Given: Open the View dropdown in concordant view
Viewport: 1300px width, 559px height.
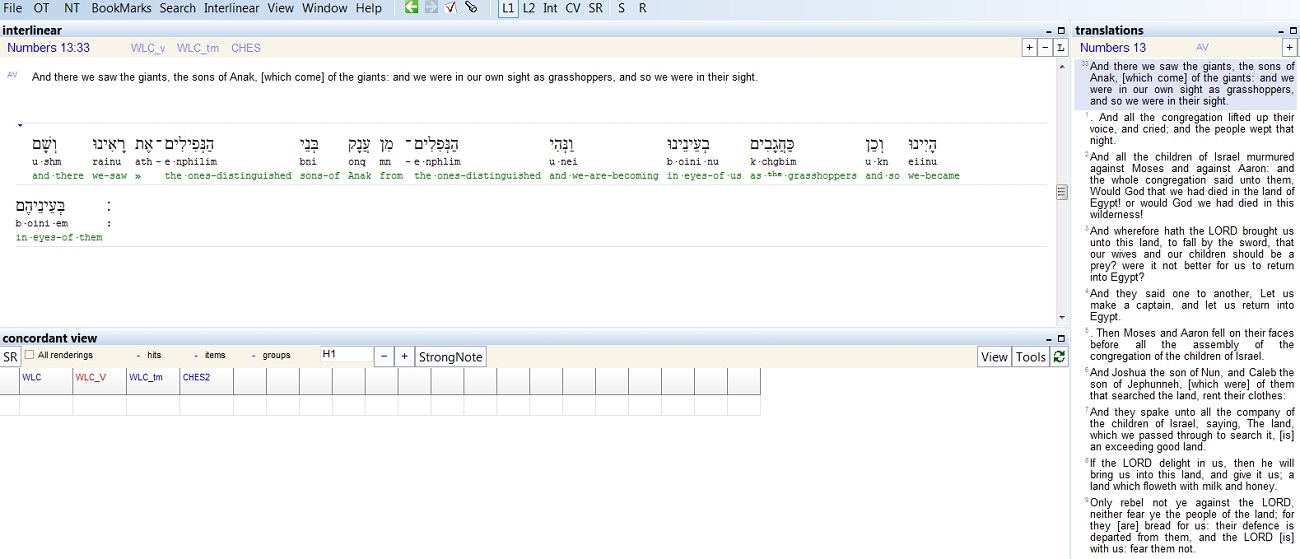Looking at the screenshot, I should pyautogui.click(x=994, y=357).
